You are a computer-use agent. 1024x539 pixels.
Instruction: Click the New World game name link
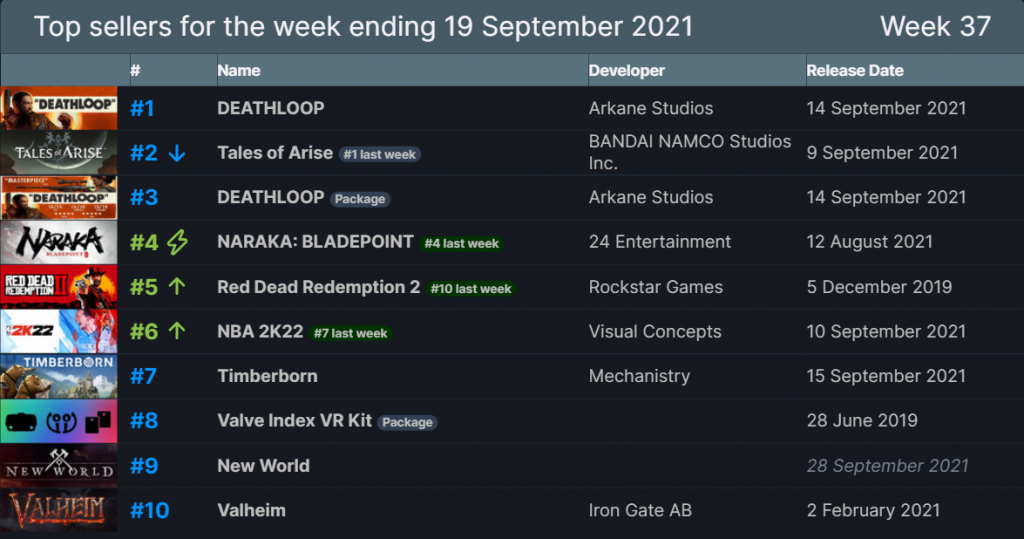coord(263,466)
